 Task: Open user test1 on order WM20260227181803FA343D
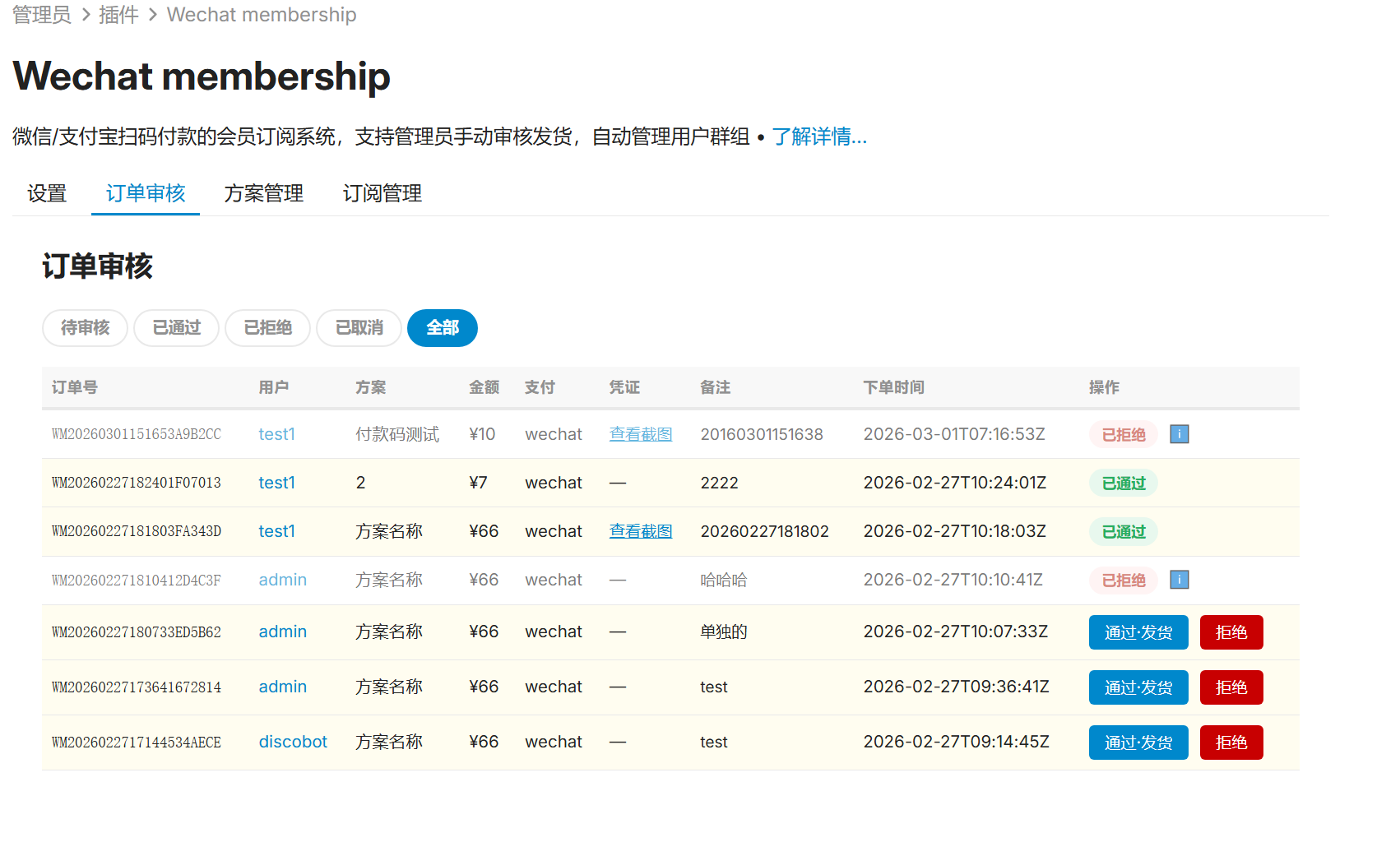tap(276, 531)
